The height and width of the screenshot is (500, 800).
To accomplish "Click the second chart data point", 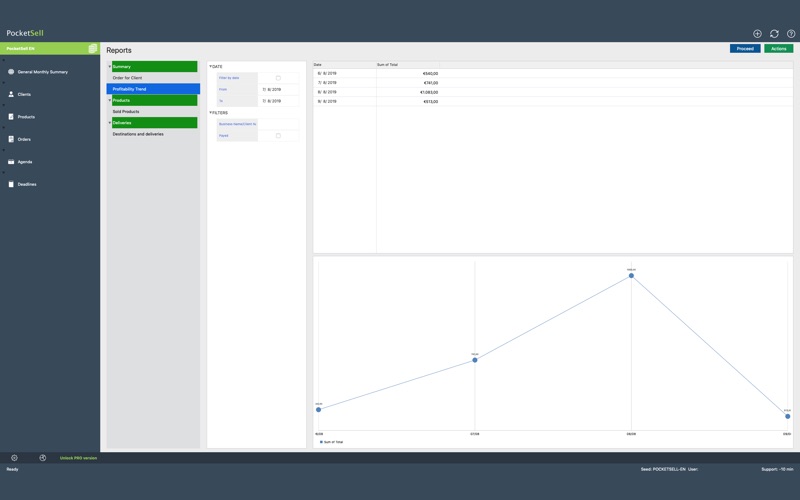I will [x=474, y=360].
